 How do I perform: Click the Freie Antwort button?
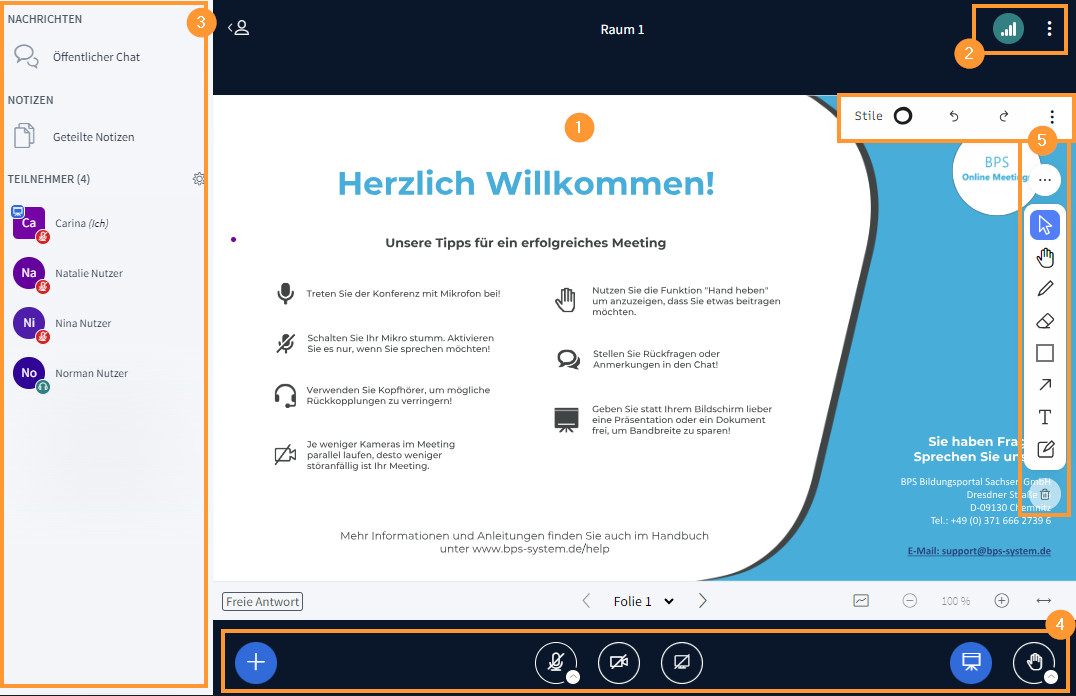(x=262, y=601)
